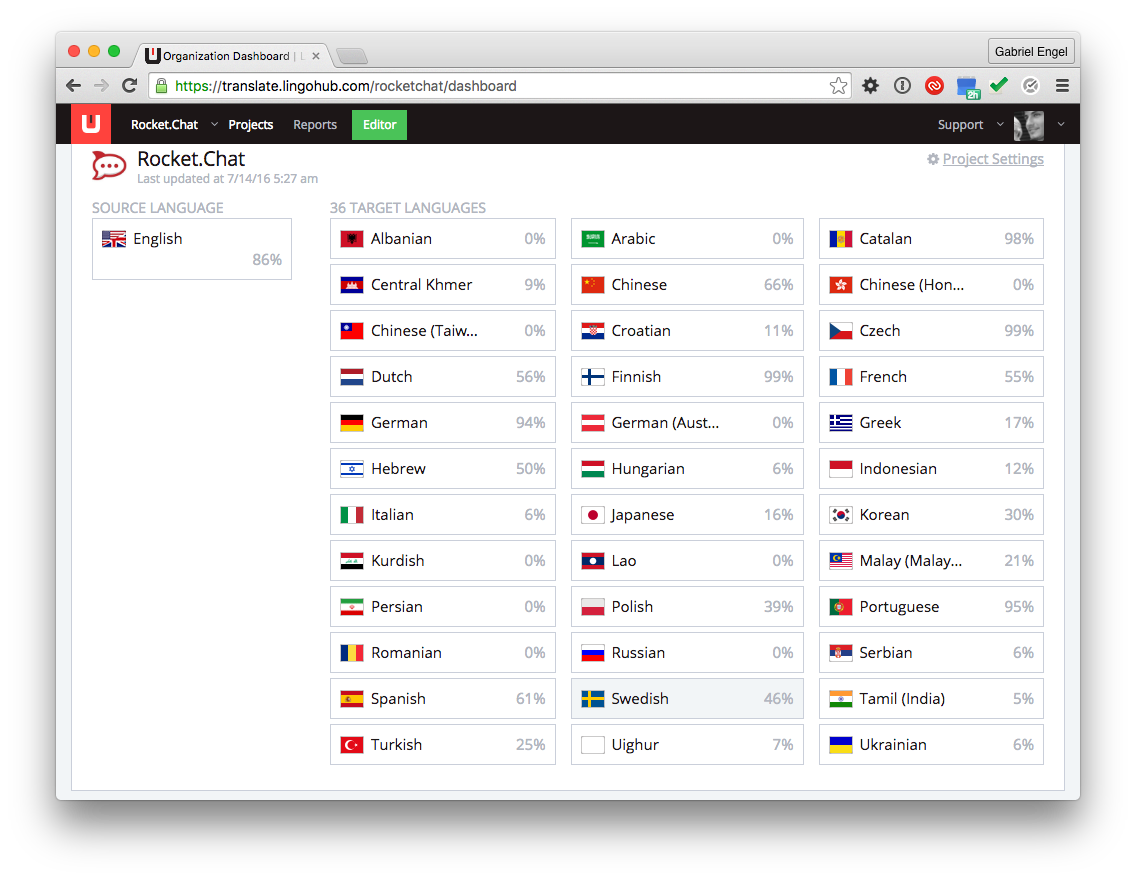Open the Tamil (India) language row

coord(931,698)
